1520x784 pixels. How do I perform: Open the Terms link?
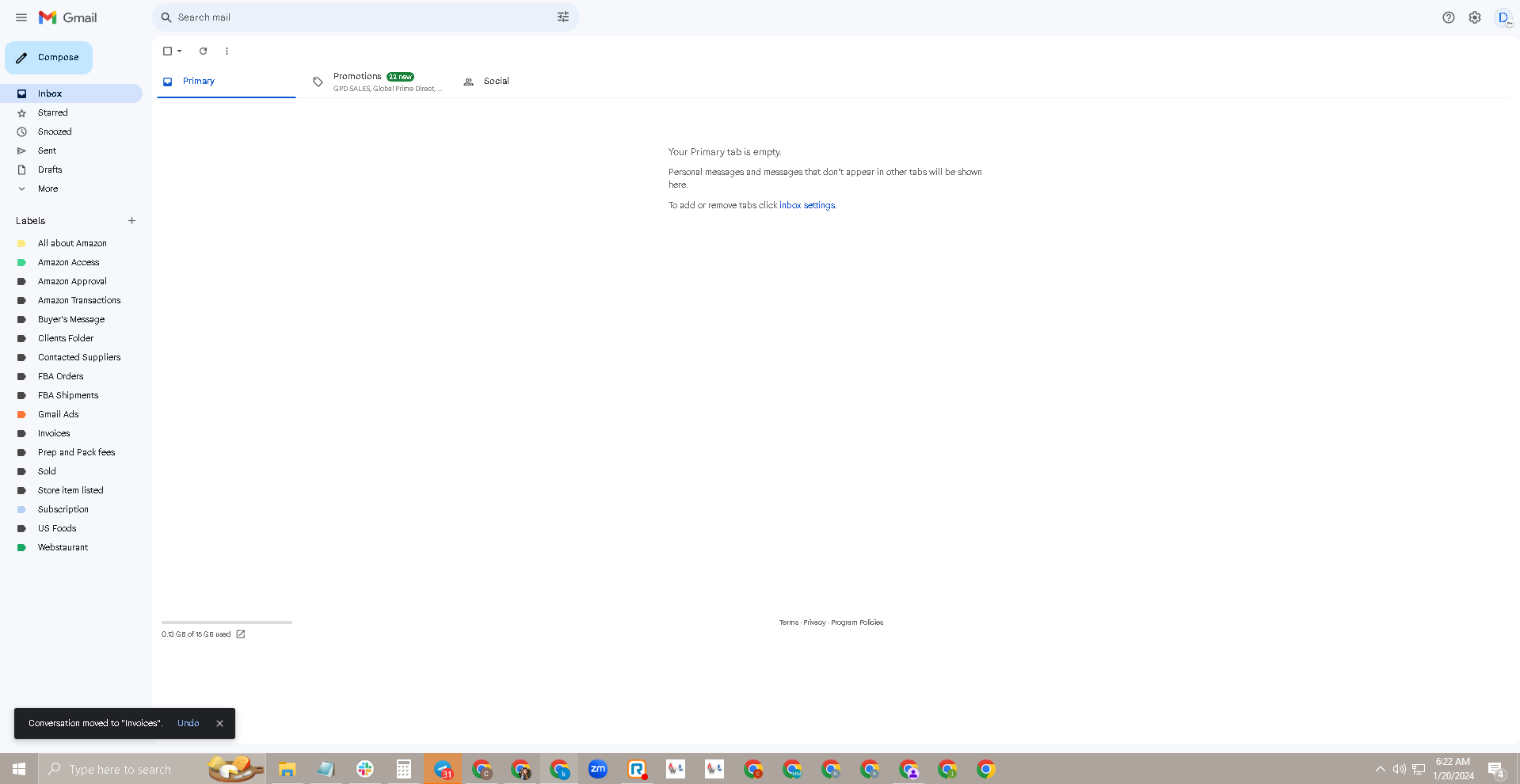(789, 622)
